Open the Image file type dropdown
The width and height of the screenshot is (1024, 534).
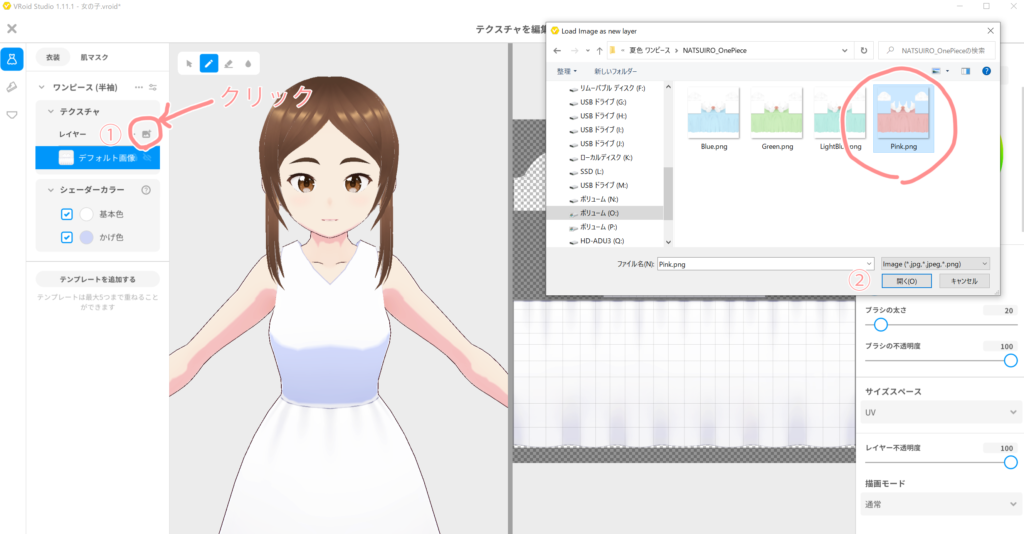934,263
